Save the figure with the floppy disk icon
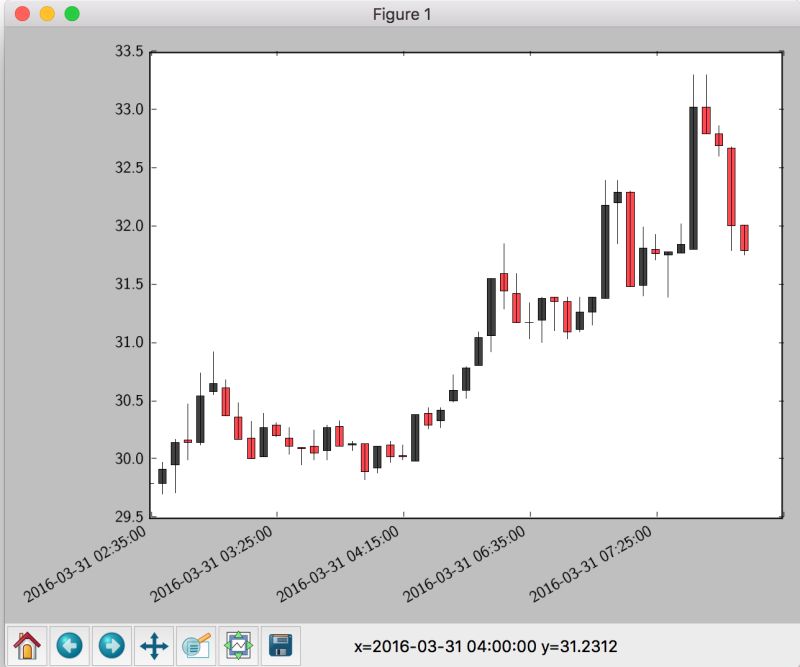 coord(280,647)
